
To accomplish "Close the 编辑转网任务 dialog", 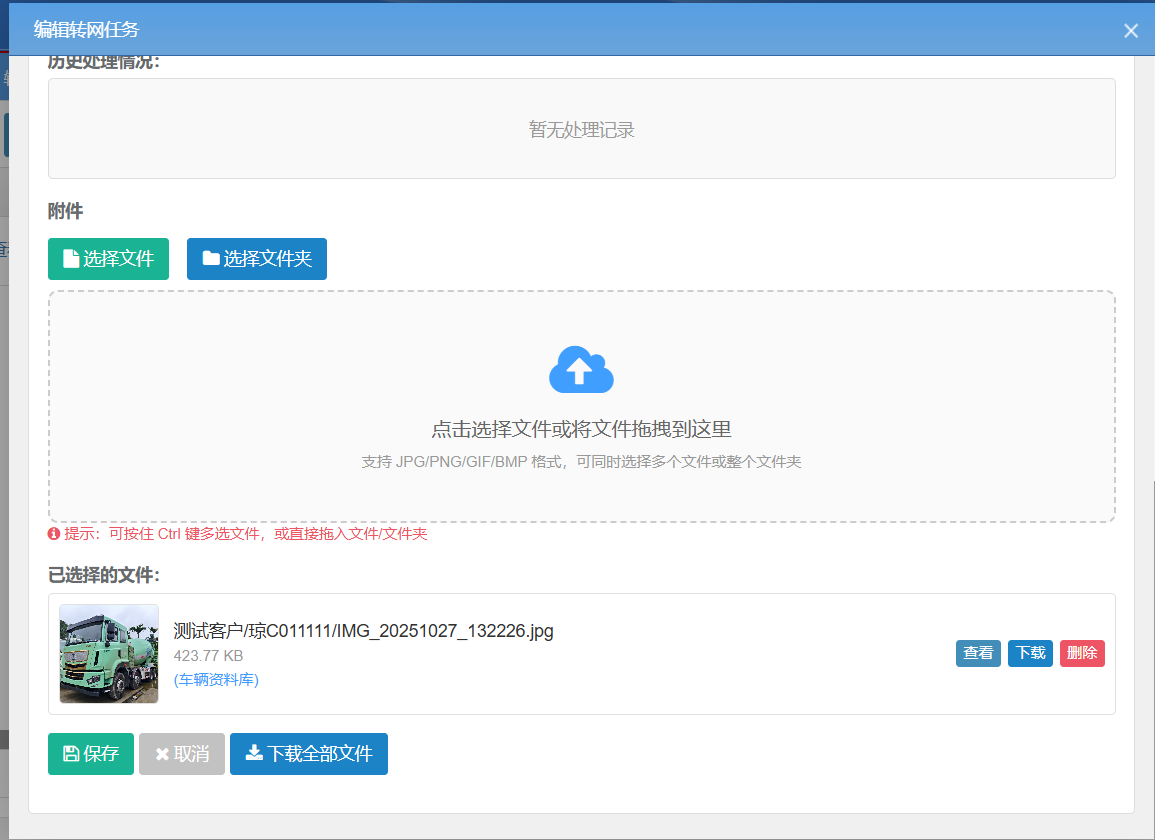I will coord(1131,31).
